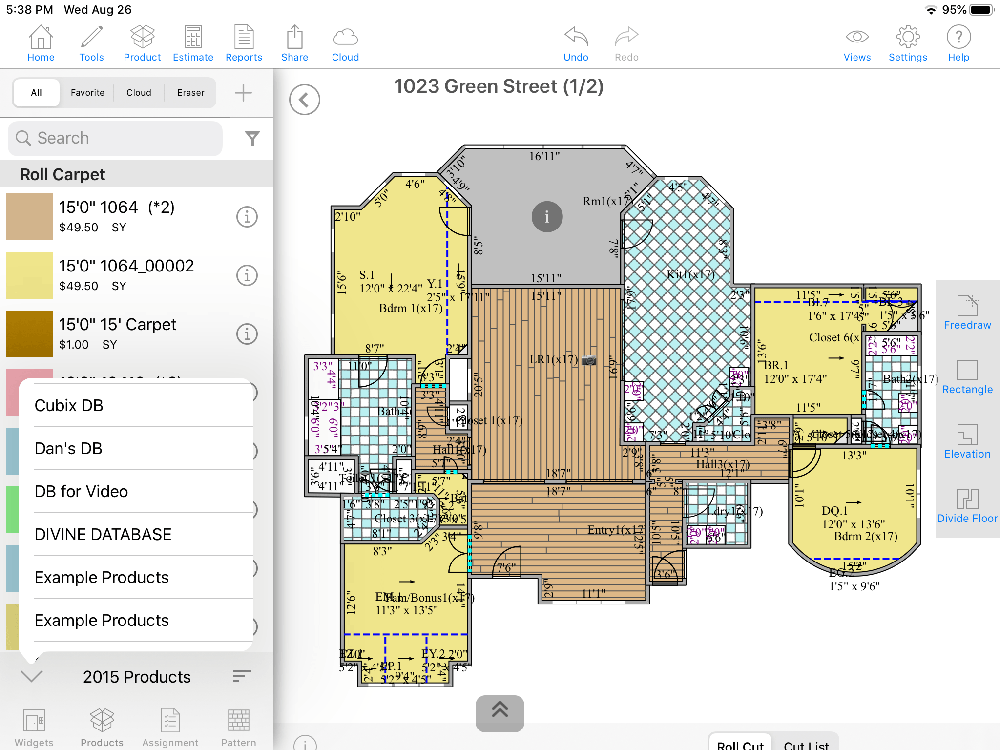Open the Views menu

point(857,42)
